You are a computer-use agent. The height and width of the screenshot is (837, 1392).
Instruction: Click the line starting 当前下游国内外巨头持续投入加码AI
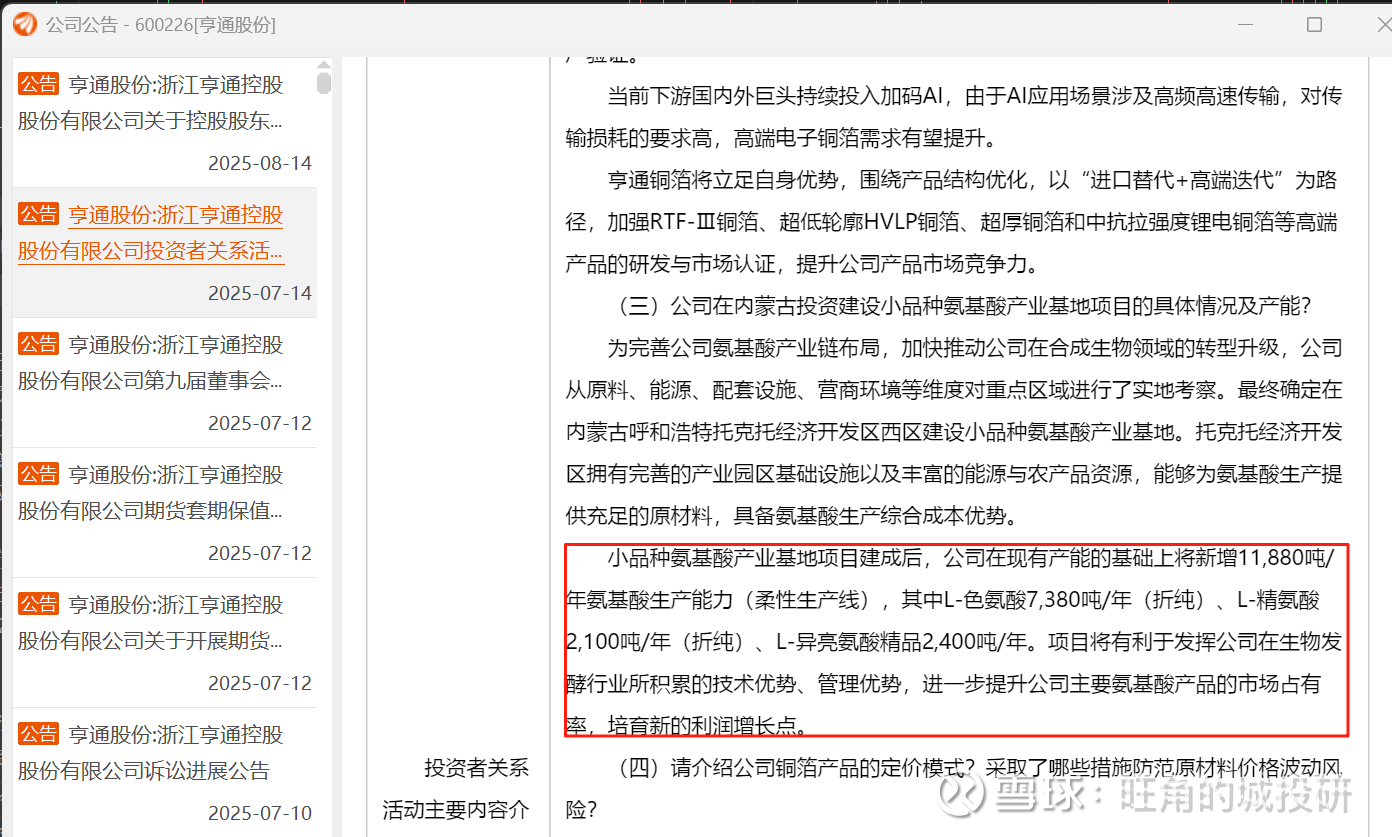point(975,96)
